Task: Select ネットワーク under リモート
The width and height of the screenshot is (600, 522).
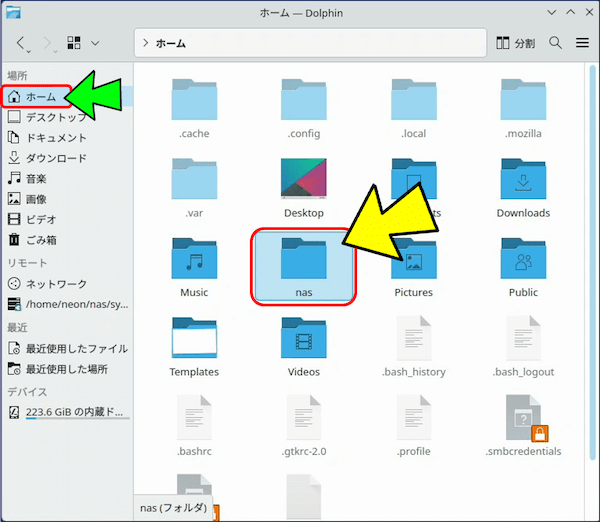Action: [55, 284]
